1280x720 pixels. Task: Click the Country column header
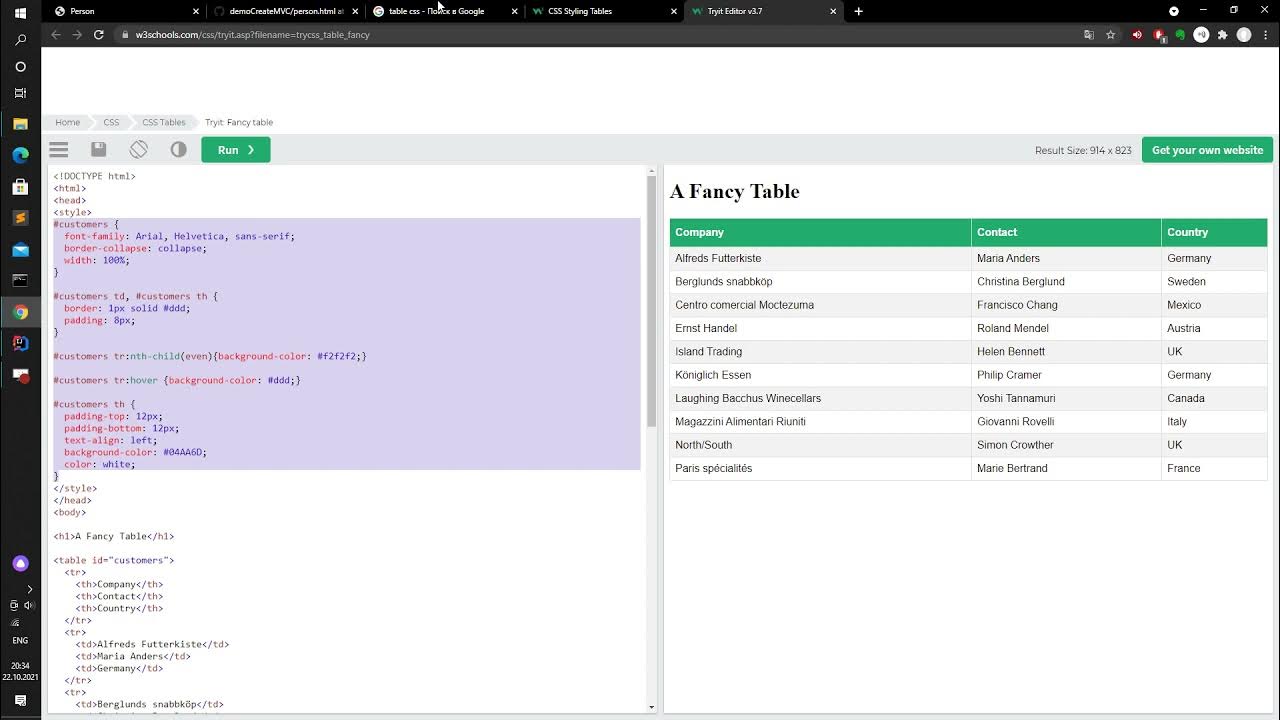click(x=1214, y=232)
